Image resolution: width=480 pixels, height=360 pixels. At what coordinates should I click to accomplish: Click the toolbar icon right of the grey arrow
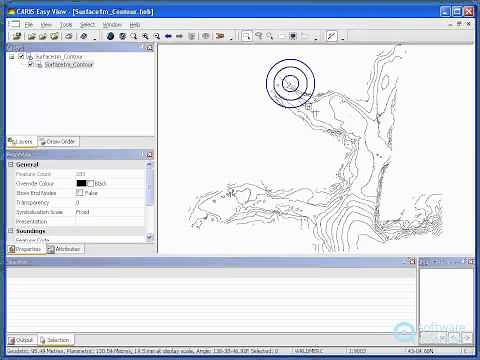click(x=192, y=36)
